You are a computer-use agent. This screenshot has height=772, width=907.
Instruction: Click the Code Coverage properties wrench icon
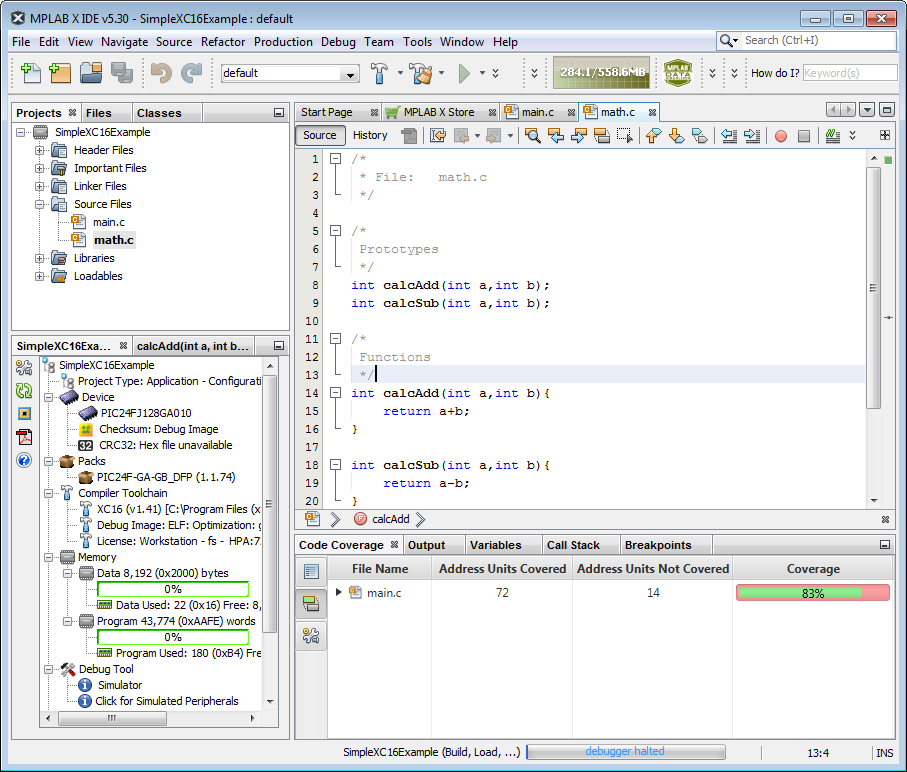coord(311,636)
